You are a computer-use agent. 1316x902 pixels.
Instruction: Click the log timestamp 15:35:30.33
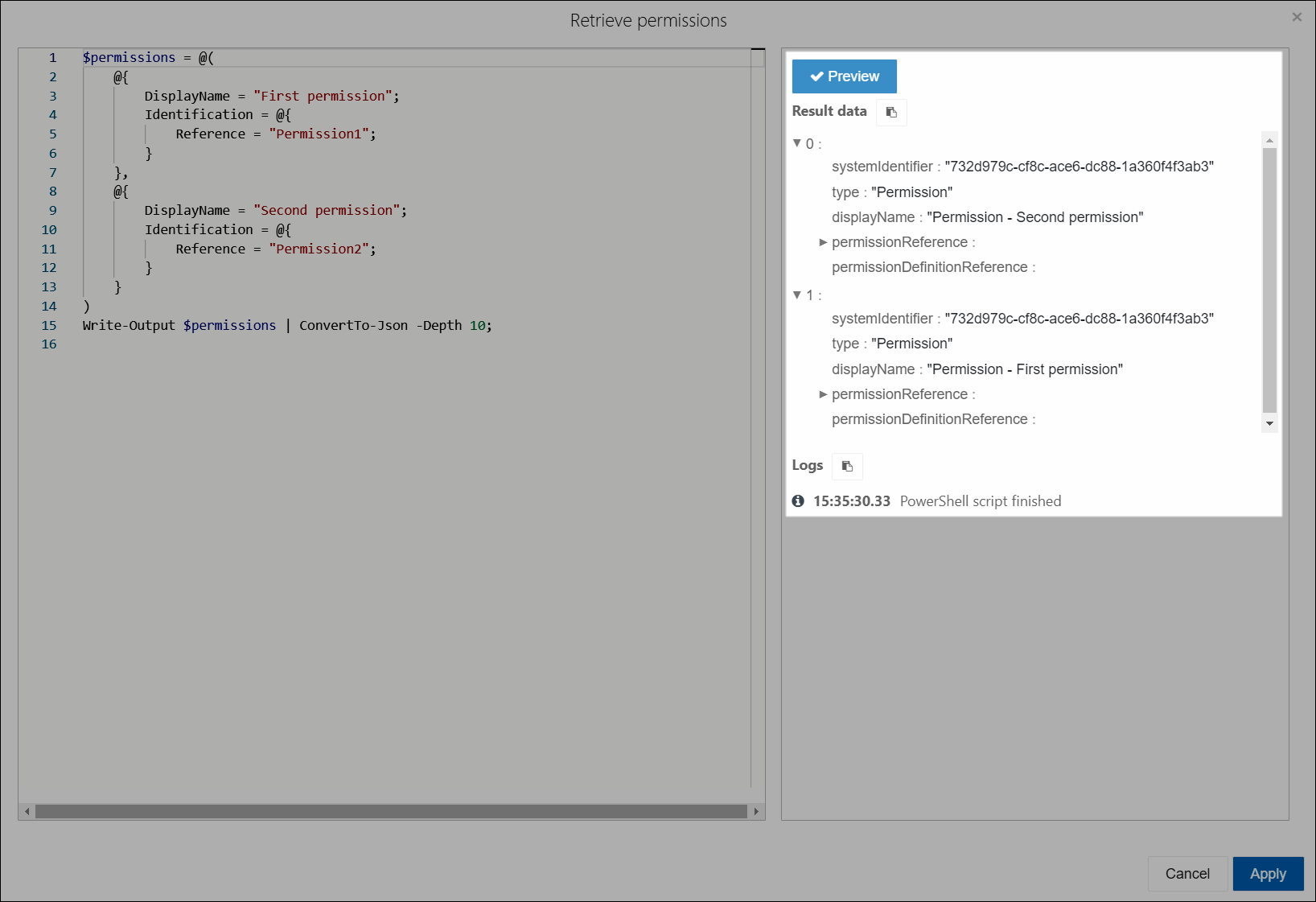(x=852, y=501)
